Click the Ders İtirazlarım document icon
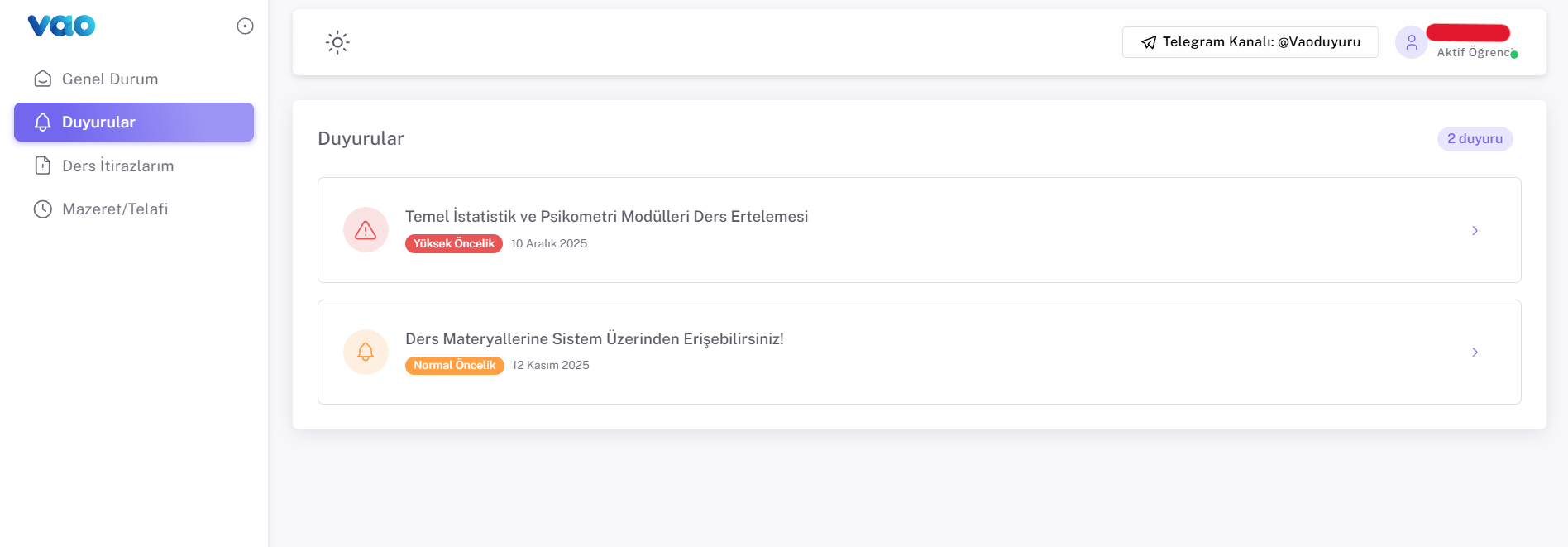 click(x=43, y=166)
